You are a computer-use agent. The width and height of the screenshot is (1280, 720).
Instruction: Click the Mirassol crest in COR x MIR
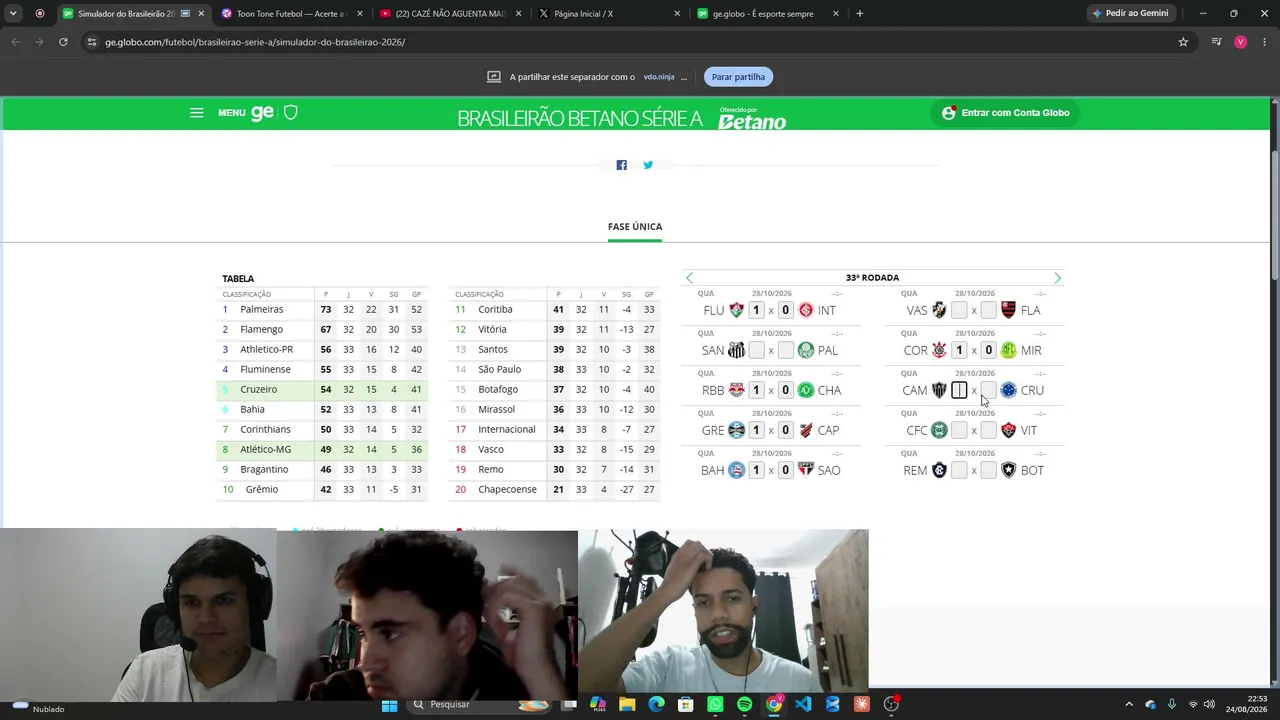click(1008, 350)
